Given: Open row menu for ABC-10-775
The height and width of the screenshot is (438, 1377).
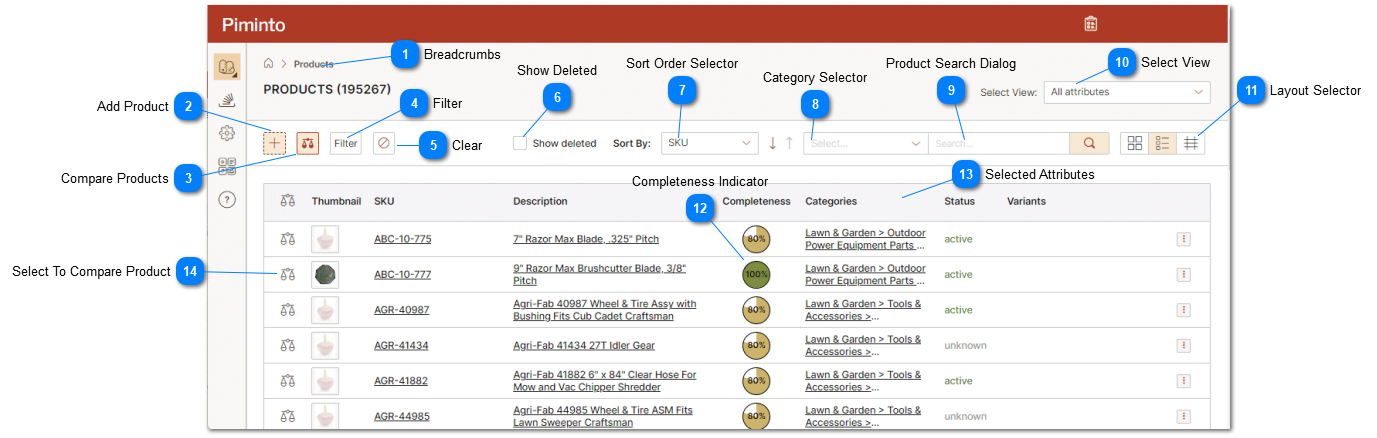Looking at the screenshot, I should 1183,239.
